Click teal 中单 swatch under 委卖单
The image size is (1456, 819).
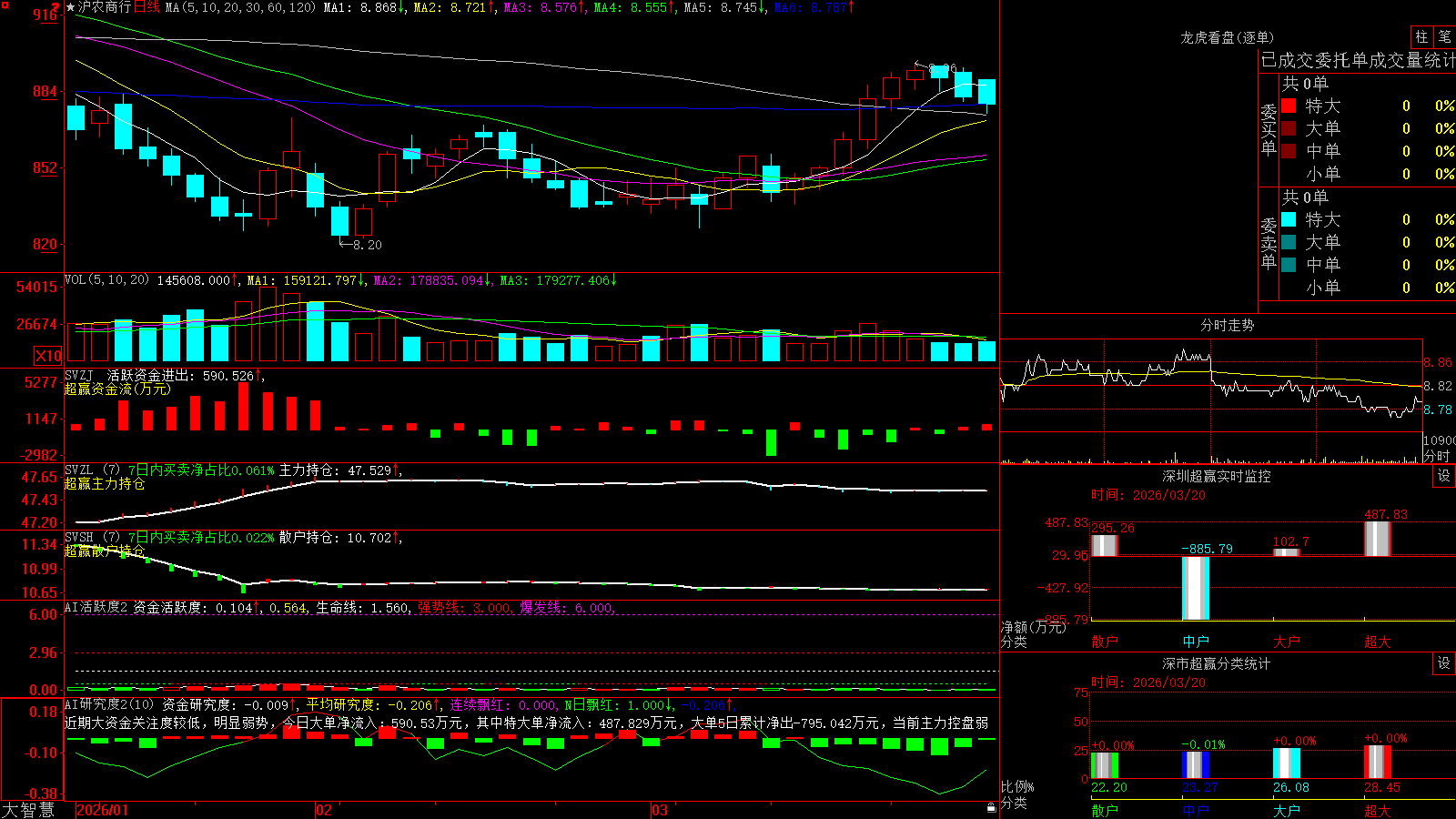coord(1289,265)
